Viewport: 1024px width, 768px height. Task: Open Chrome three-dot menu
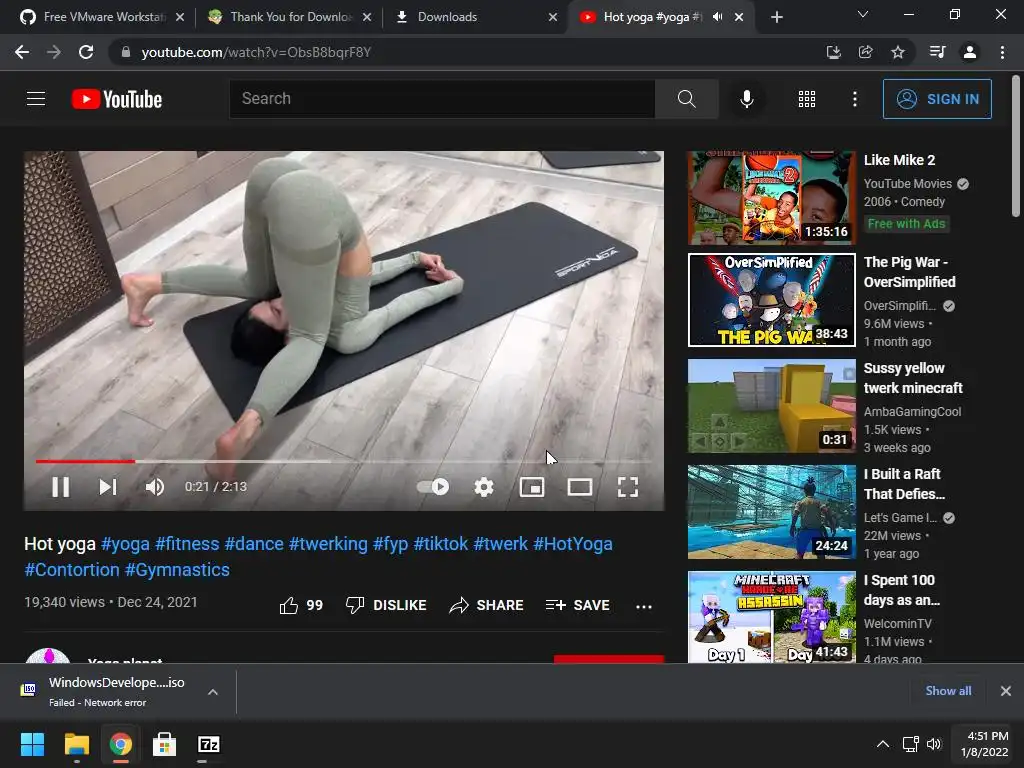pyautogui.click(x=1002, y=52)
